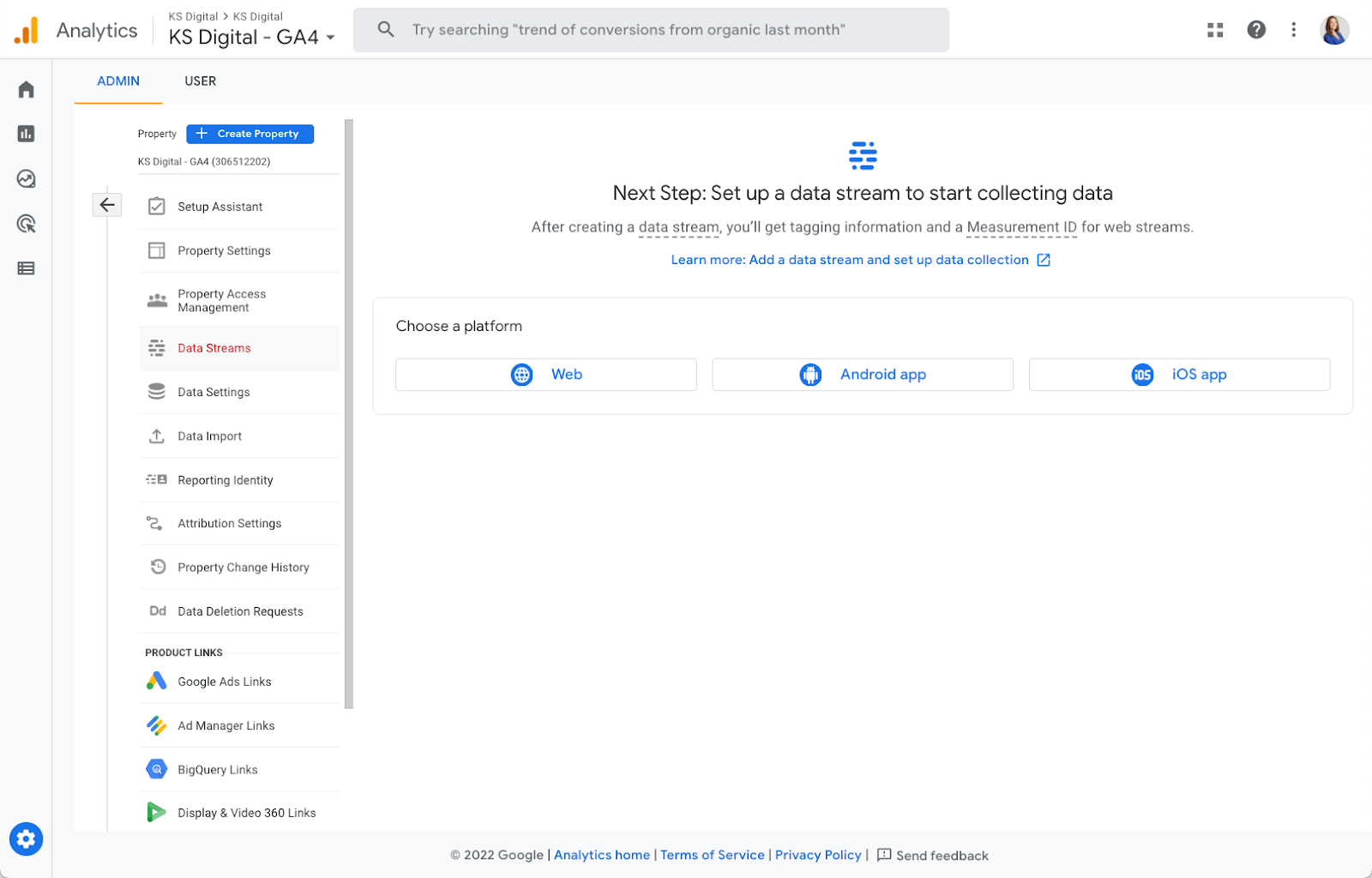Open Ad Manager Links item
The width and height of the screenshot is (1372, 878).
pos(239,725)
